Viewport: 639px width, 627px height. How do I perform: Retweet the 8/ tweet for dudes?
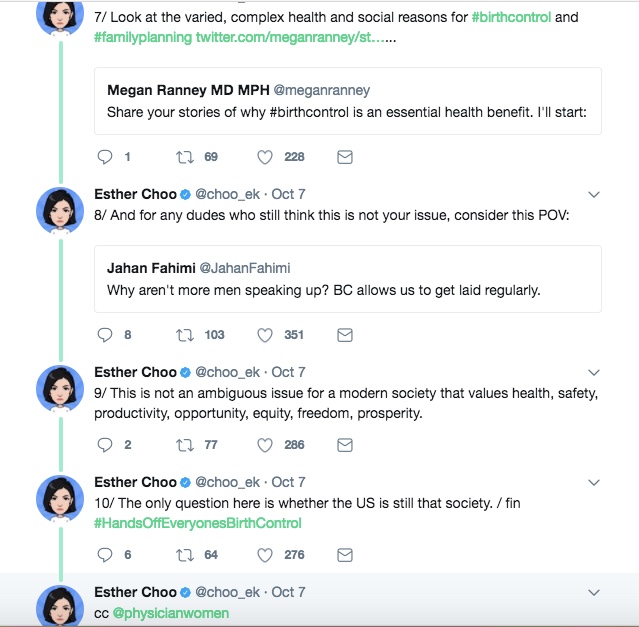(x=185, y=335)
